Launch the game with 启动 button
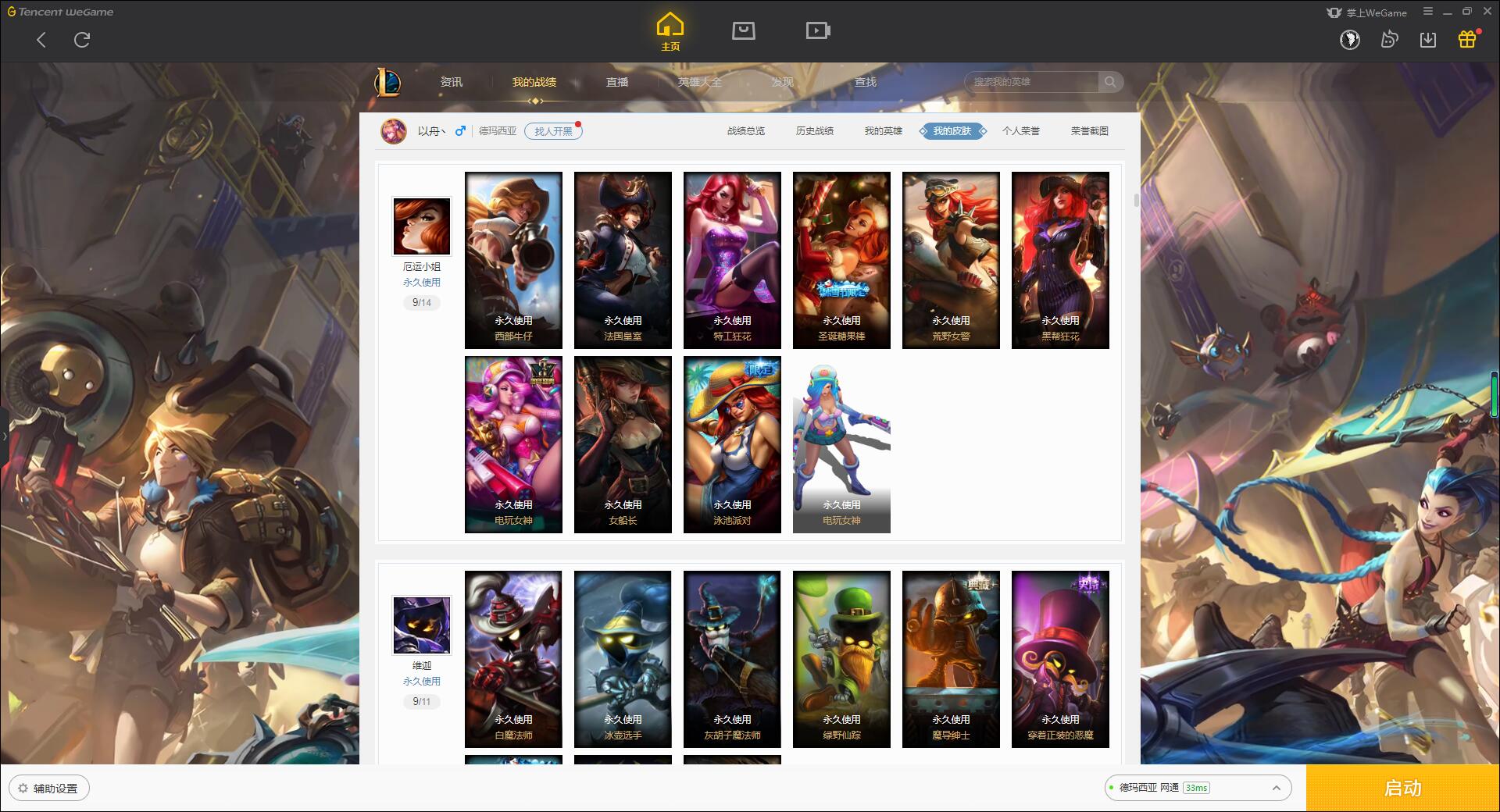 pos(1403,789)
